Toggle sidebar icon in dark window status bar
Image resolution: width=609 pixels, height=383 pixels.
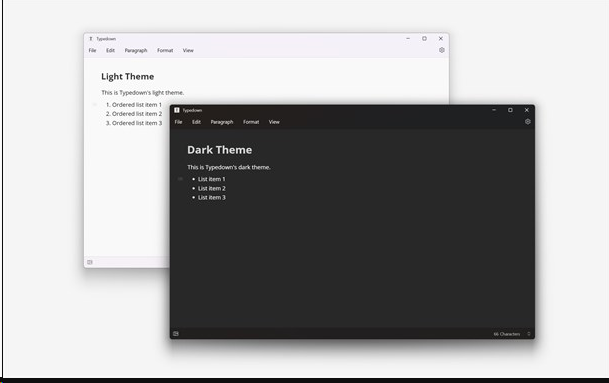(176, 334)
